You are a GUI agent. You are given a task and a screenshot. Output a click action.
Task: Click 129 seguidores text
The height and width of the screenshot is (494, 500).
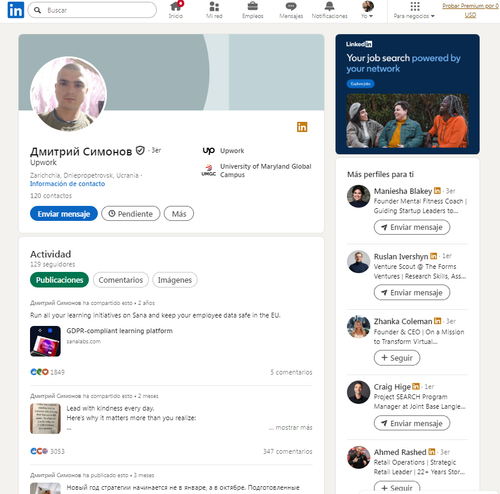(52, 265)
